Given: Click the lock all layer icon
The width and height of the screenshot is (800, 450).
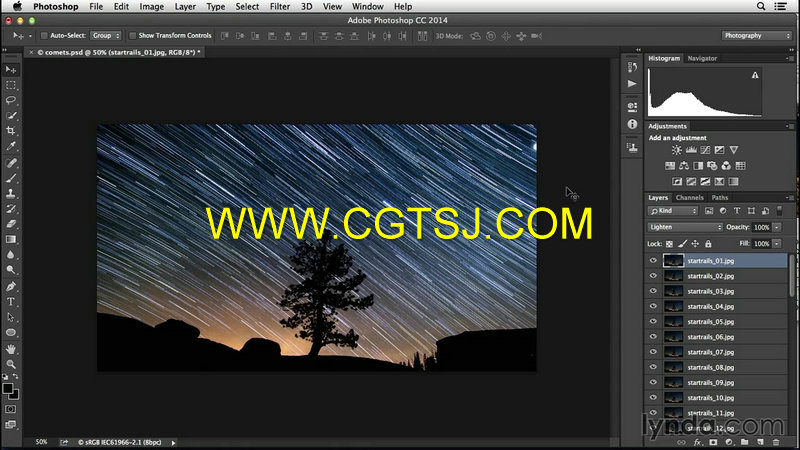Looking at the screenshot, I should [x=708, y=244].
